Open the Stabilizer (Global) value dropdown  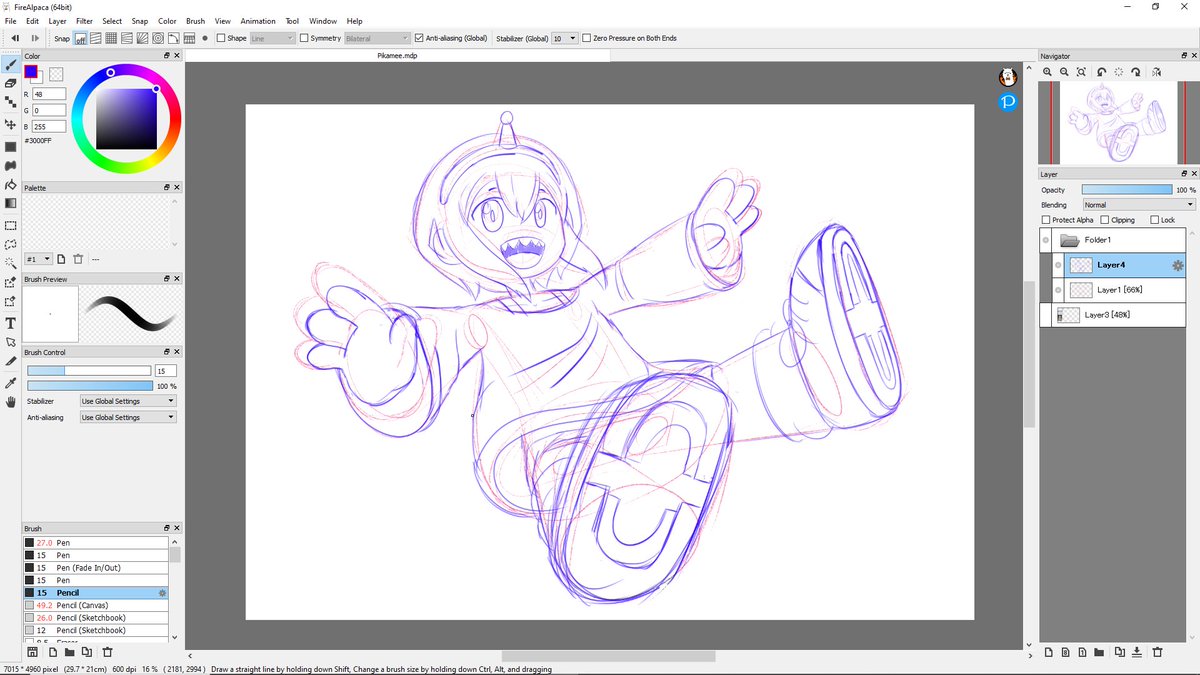point(565,38)
